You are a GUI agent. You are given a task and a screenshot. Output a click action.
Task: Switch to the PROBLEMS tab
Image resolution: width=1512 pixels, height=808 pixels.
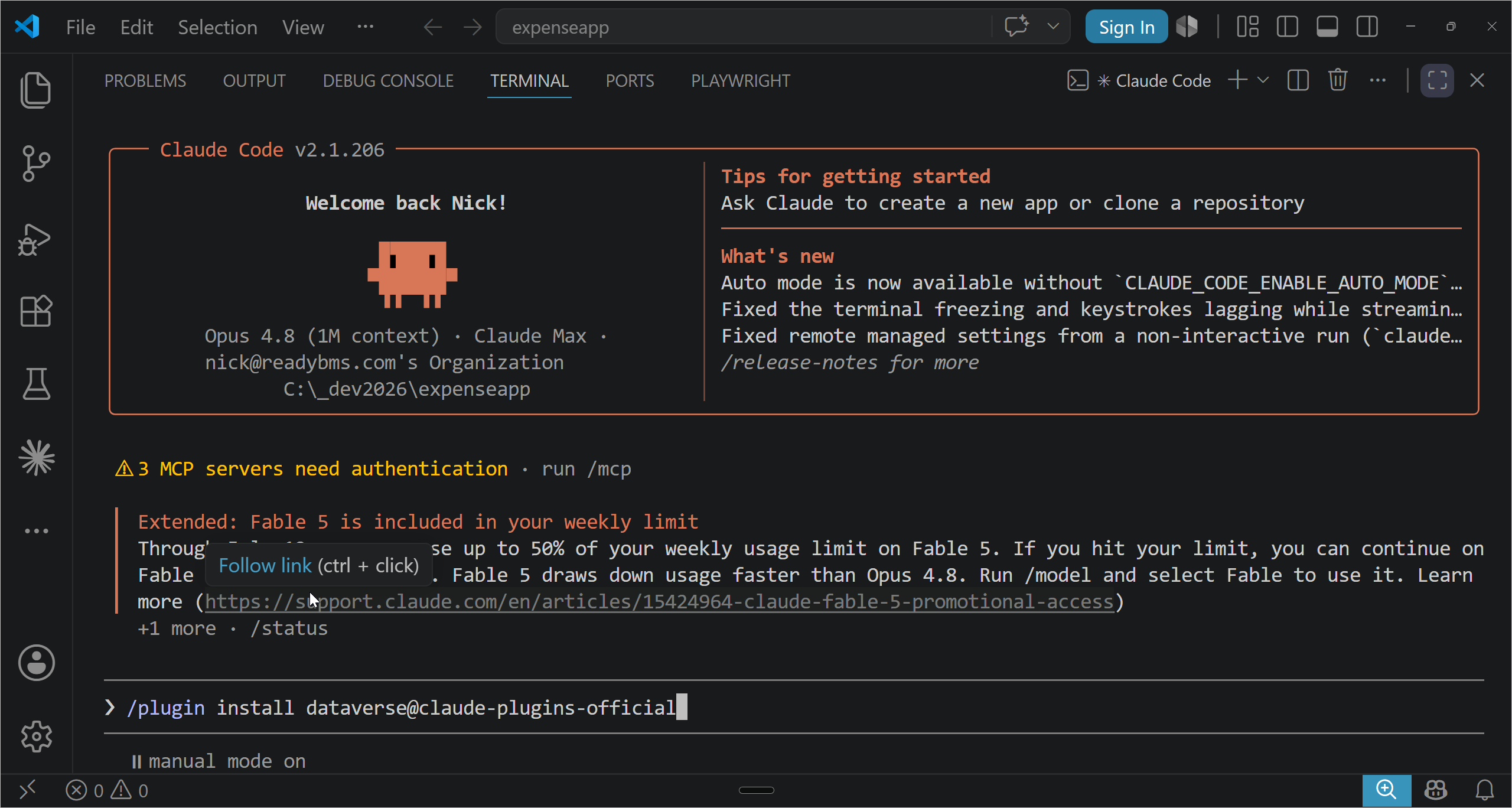(145, 81)
